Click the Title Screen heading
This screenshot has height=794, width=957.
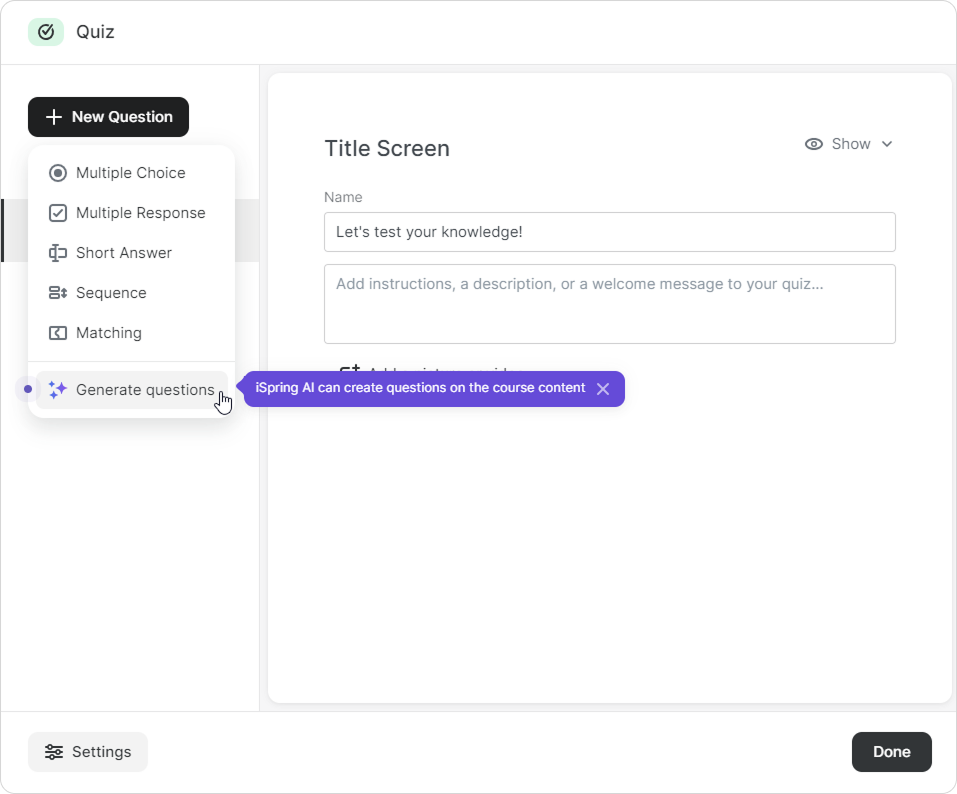(387, 149)
